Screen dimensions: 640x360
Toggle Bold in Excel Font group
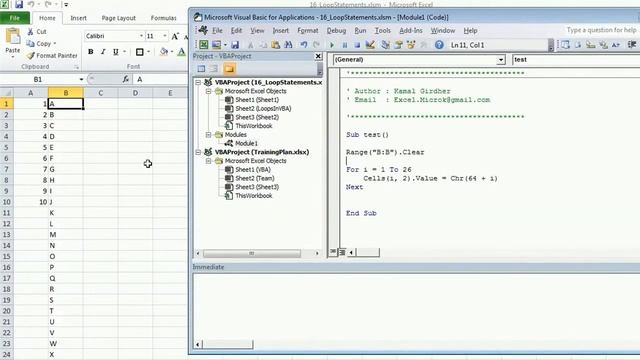(x=91, y=52)
